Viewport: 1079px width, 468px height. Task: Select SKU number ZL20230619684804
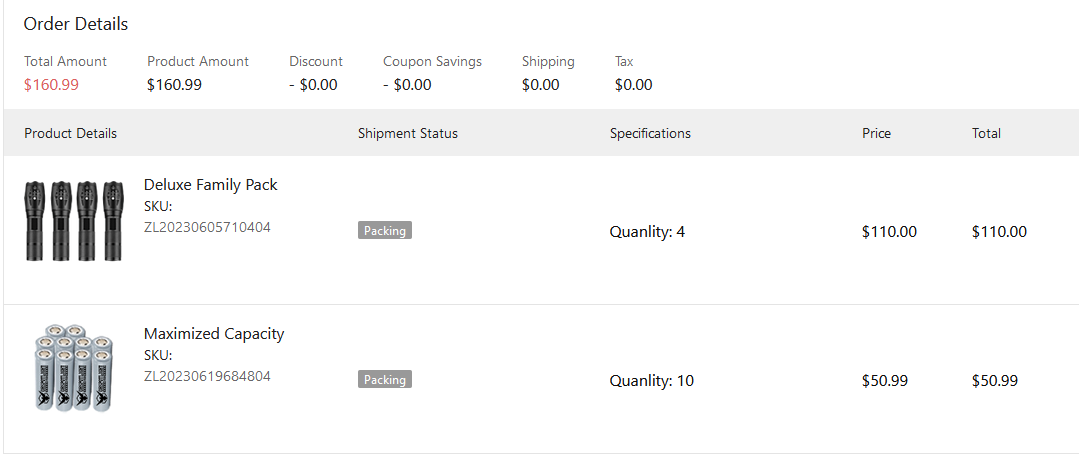[207, 376]
